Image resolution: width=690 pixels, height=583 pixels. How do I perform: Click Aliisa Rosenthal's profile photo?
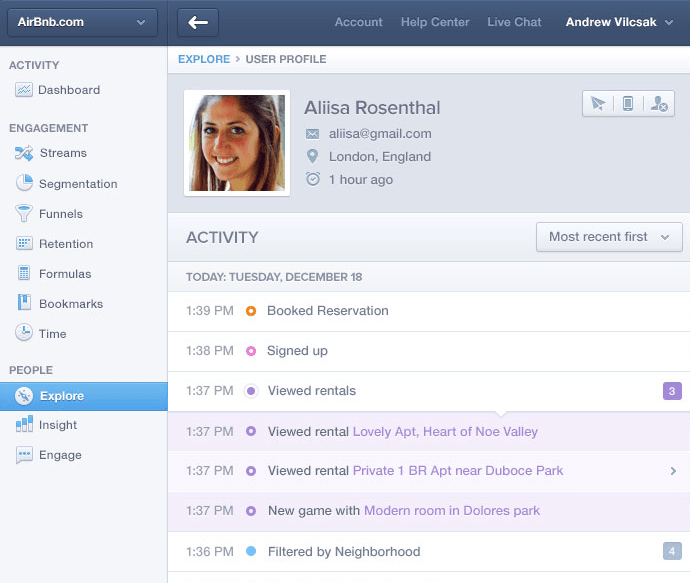pyautogui.click(x=237, y=143)
